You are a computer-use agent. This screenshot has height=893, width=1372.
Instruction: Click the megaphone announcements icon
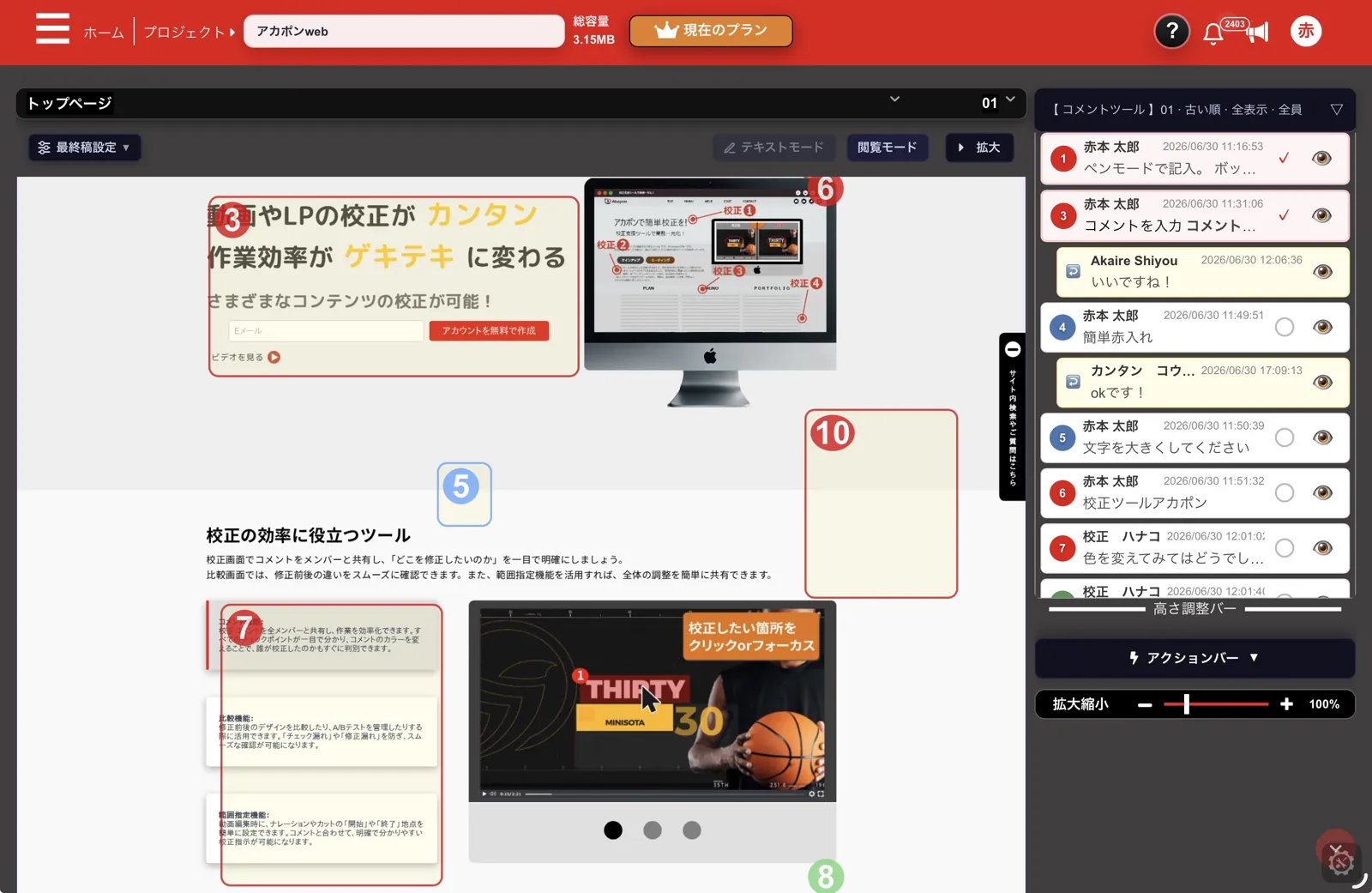coord(1257,33)
